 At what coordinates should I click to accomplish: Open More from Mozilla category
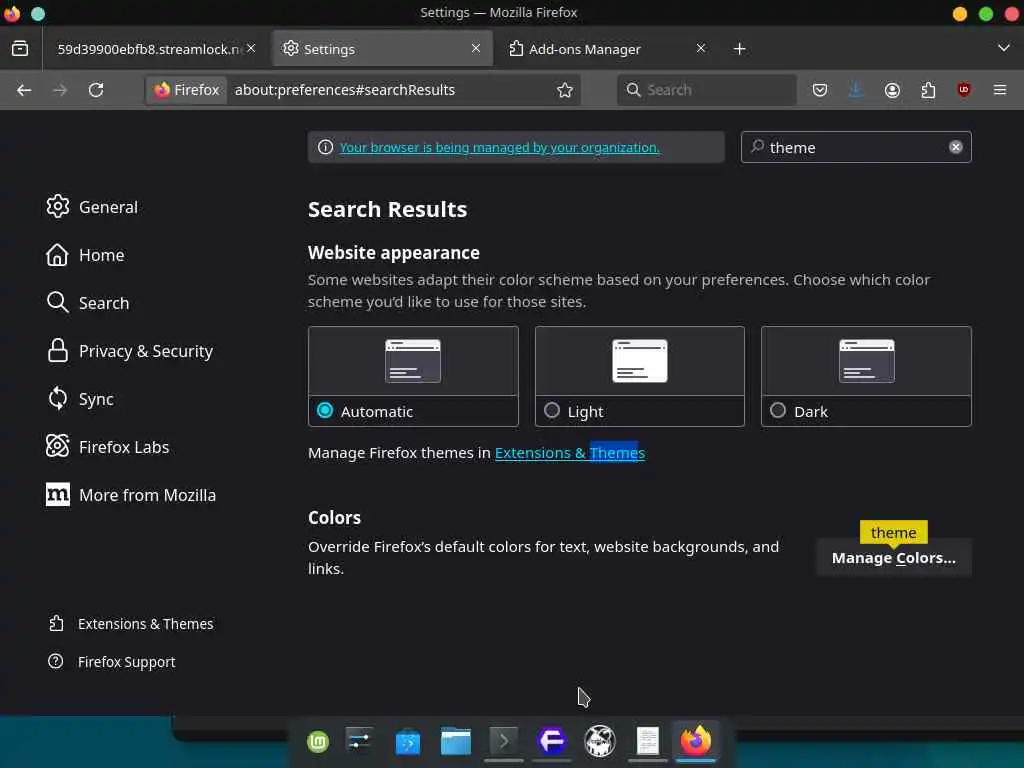(x=131, y=495)
